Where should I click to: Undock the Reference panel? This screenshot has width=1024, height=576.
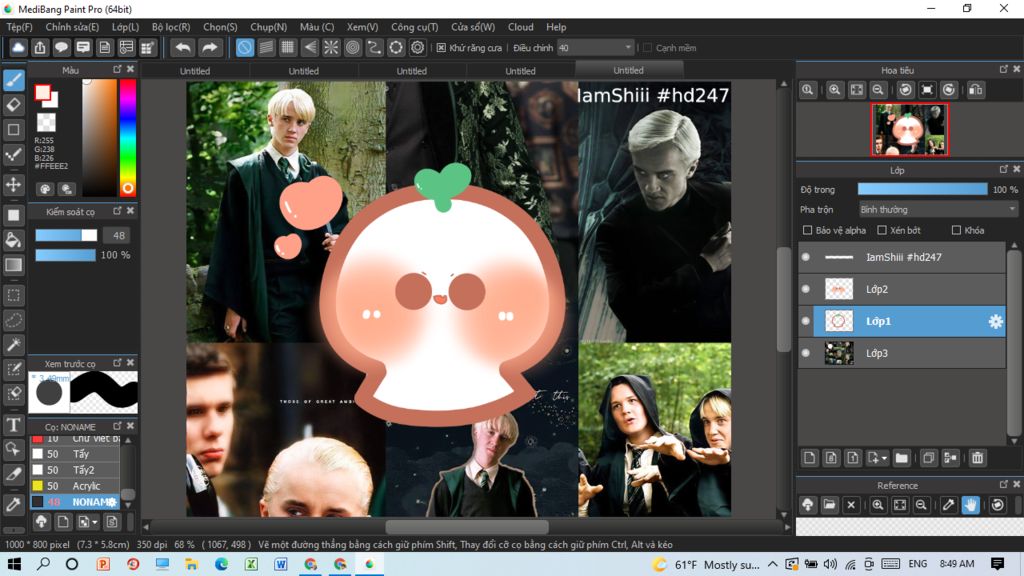(x=1004, y=485)
